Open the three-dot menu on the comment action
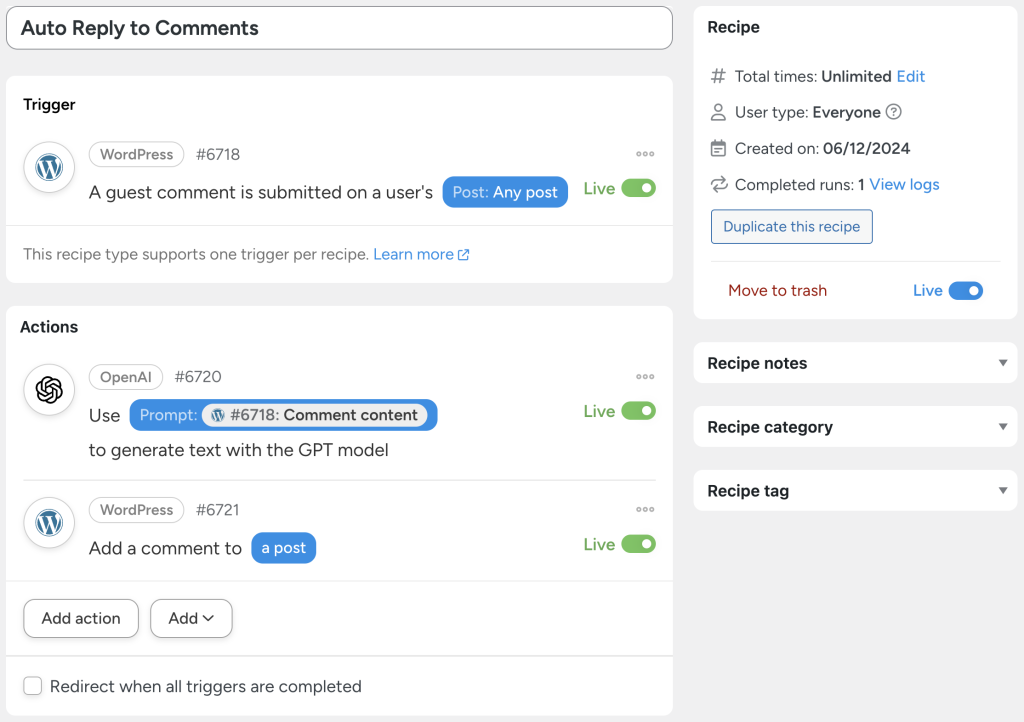Image resolution: width=1024 pixels, height=722 pixels. click(x=645, y=509)
